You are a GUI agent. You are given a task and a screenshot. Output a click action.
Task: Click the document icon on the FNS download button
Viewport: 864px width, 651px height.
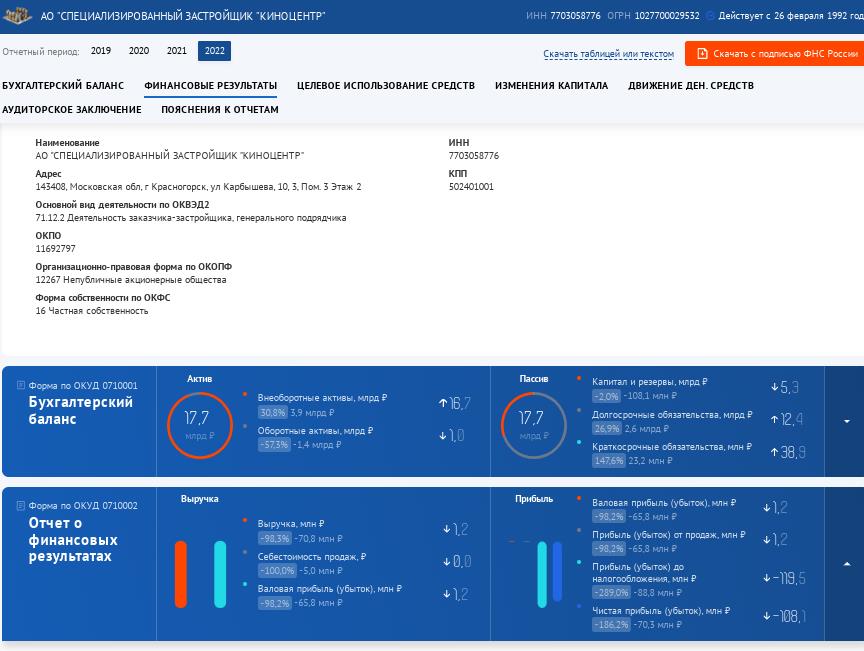point(702,53)
